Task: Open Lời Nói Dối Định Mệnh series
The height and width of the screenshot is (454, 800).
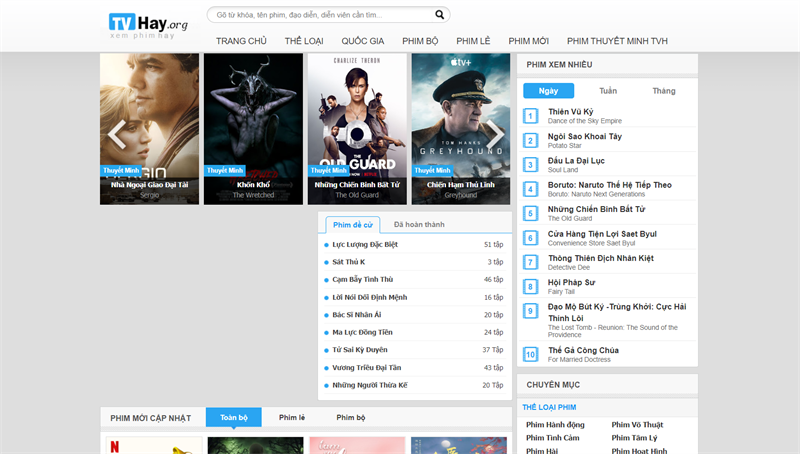Action: tap(369, 297)
